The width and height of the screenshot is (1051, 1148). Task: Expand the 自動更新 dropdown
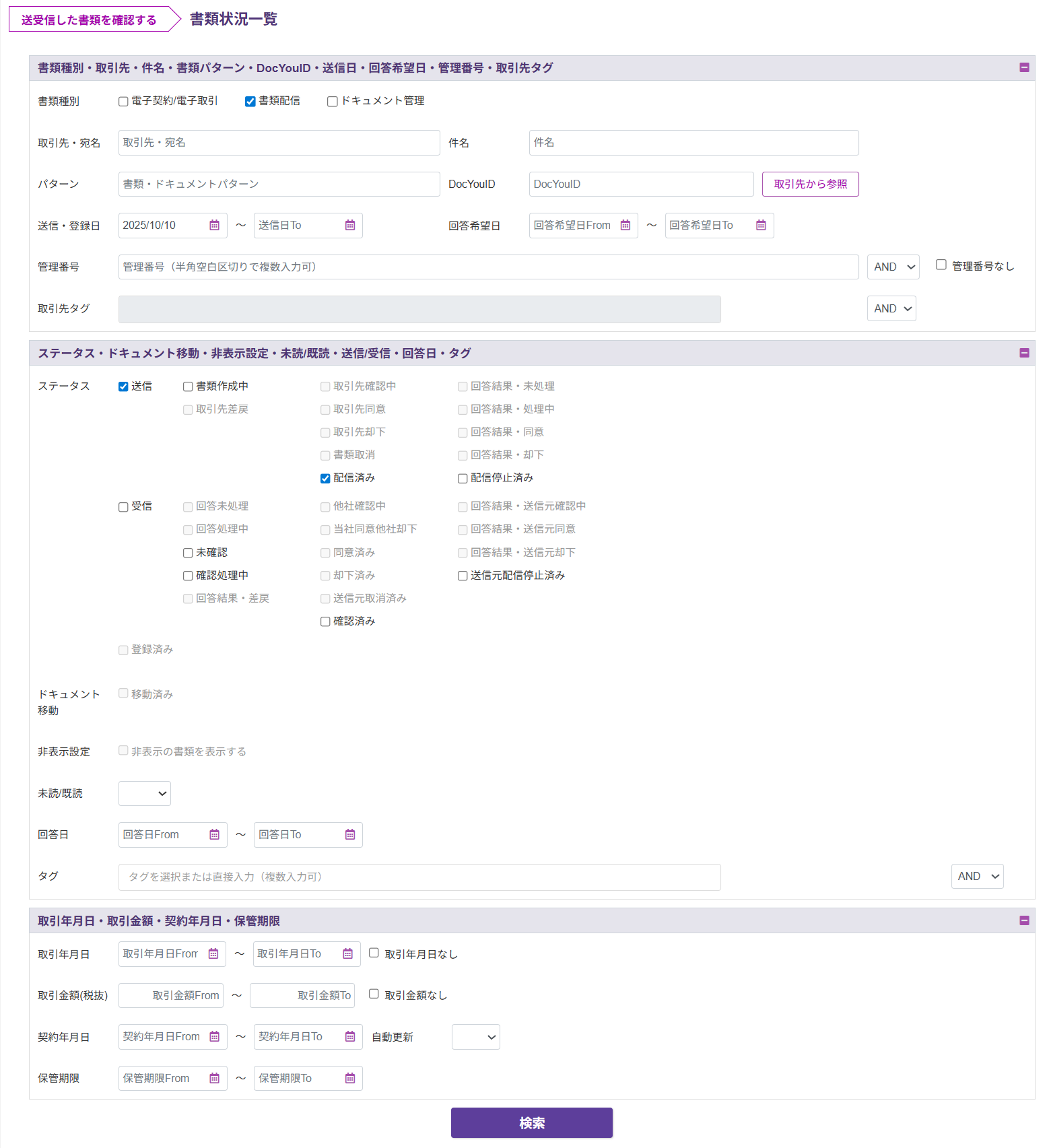(475, 1038)
